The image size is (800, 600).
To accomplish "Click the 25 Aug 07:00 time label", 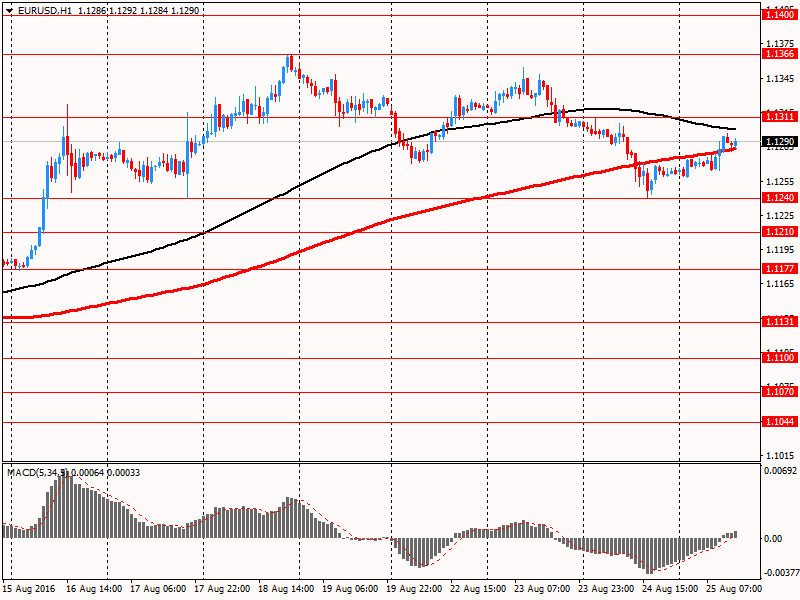I will click(x=734, y=589).
